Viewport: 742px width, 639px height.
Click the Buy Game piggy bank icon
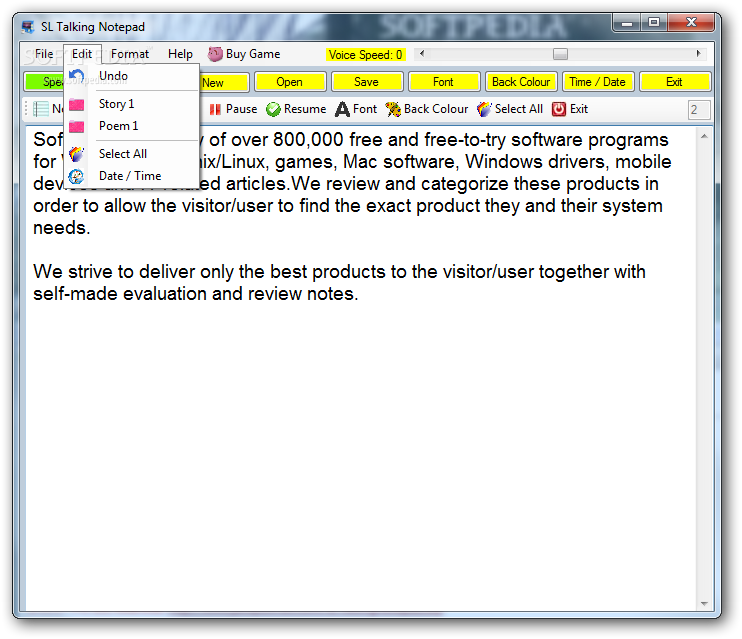point(215,54)
